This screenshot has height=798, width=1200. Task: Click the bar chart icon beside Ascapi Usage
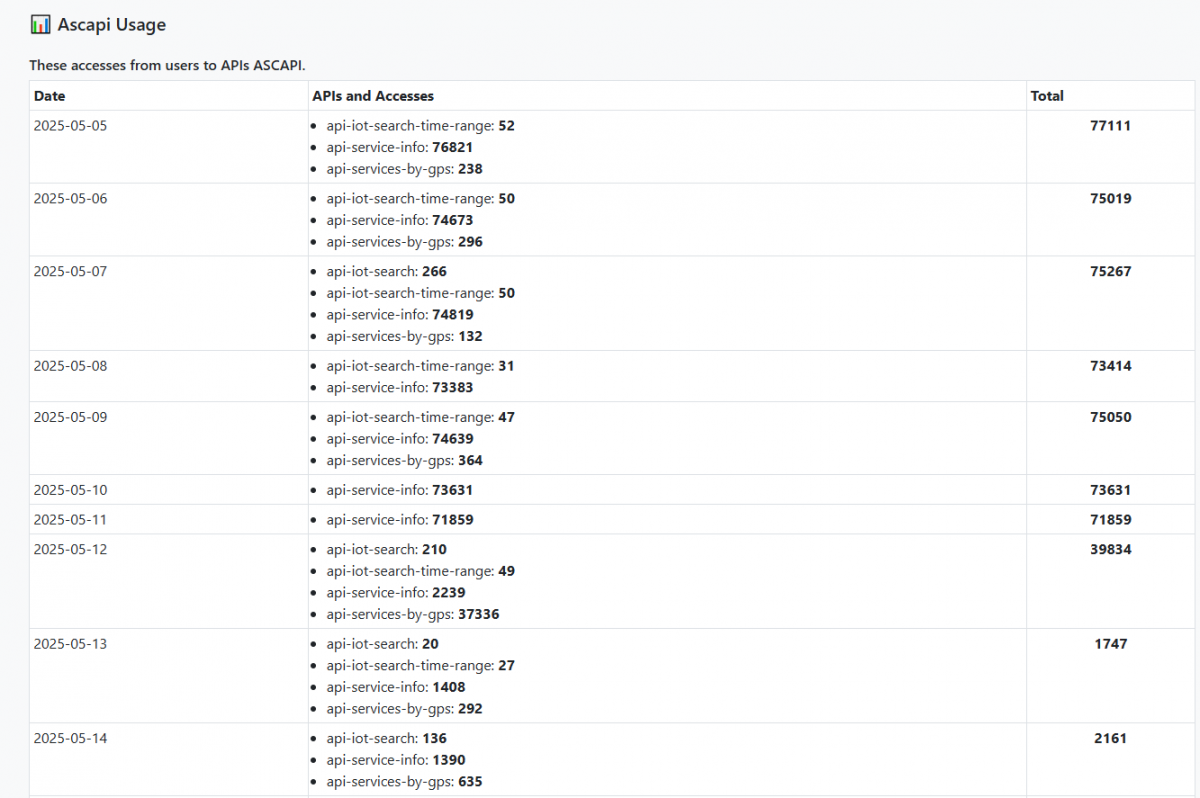tap(40, 25)
